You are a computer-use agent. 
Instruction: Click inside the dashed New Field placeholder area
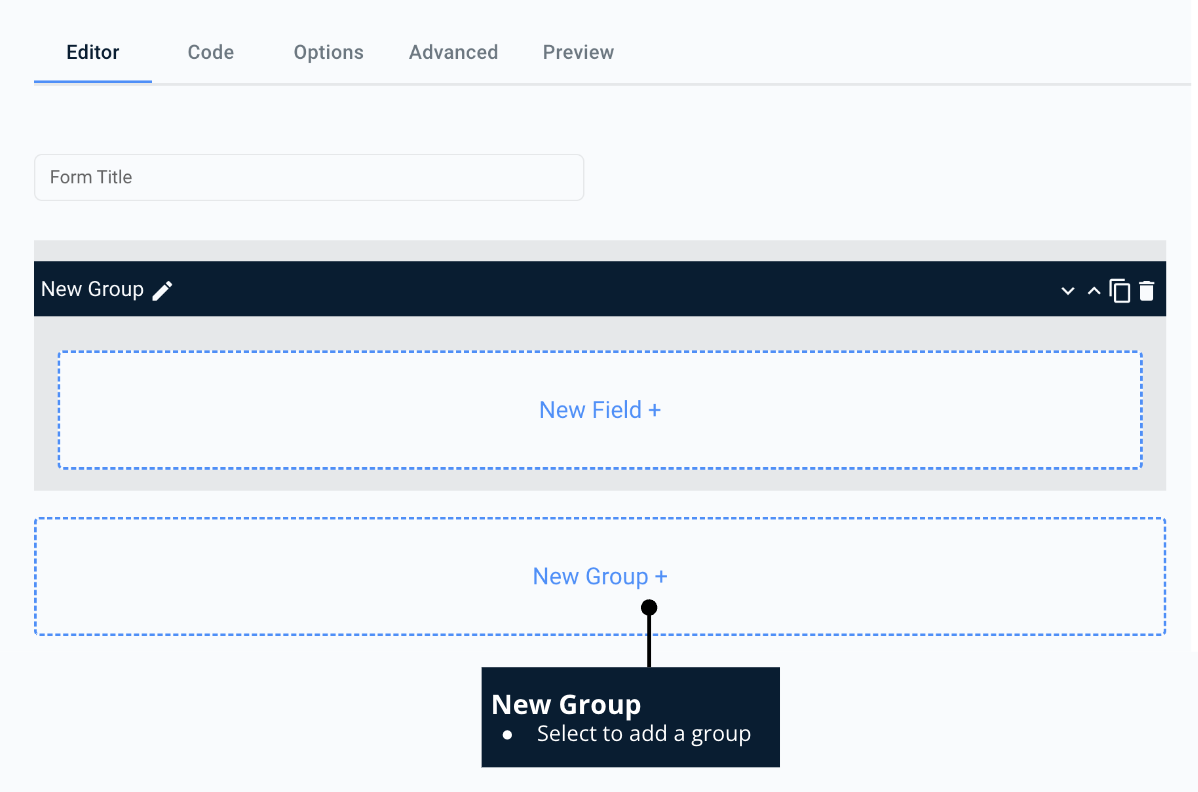pos(600,409)
